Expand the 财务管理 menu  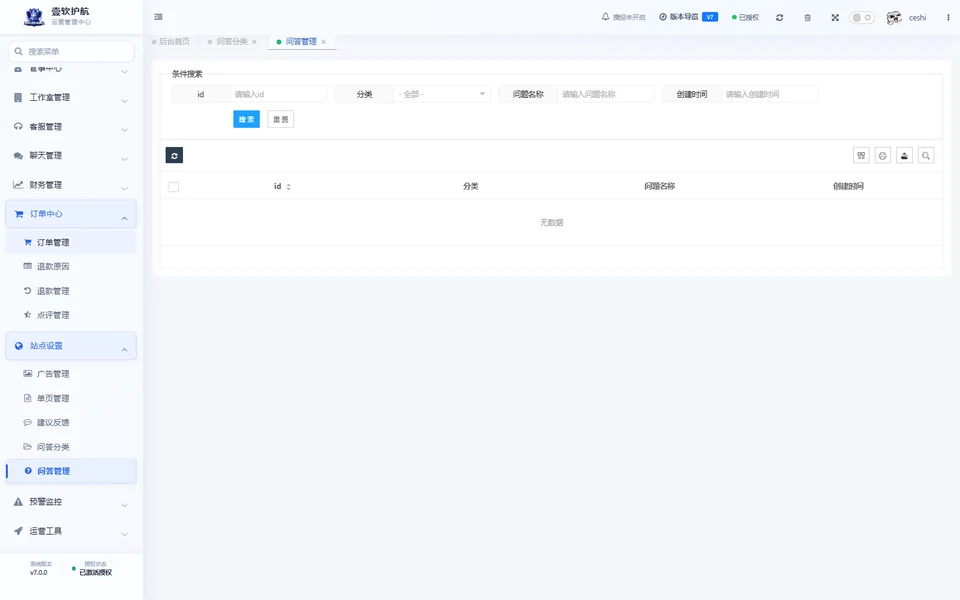tap(71, 185)
